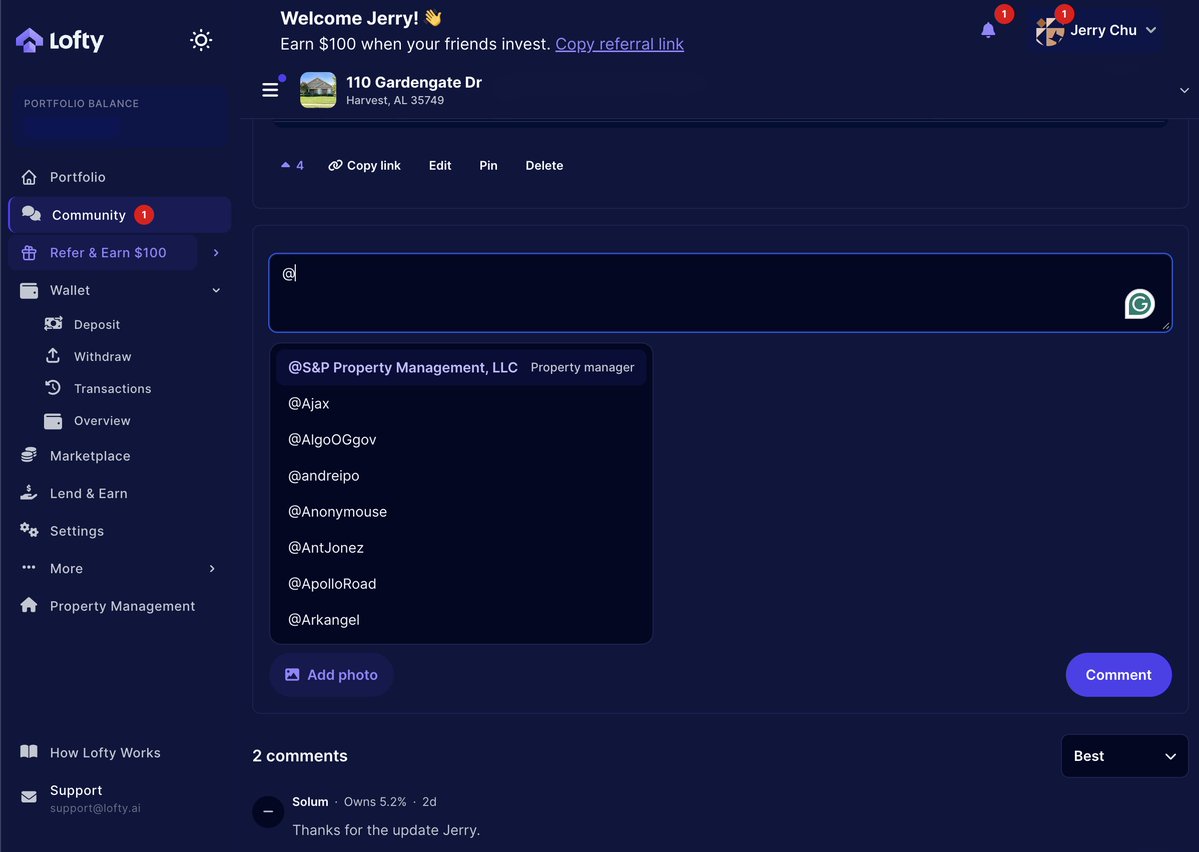Submit with the Comment button

tap(1118, 675)
